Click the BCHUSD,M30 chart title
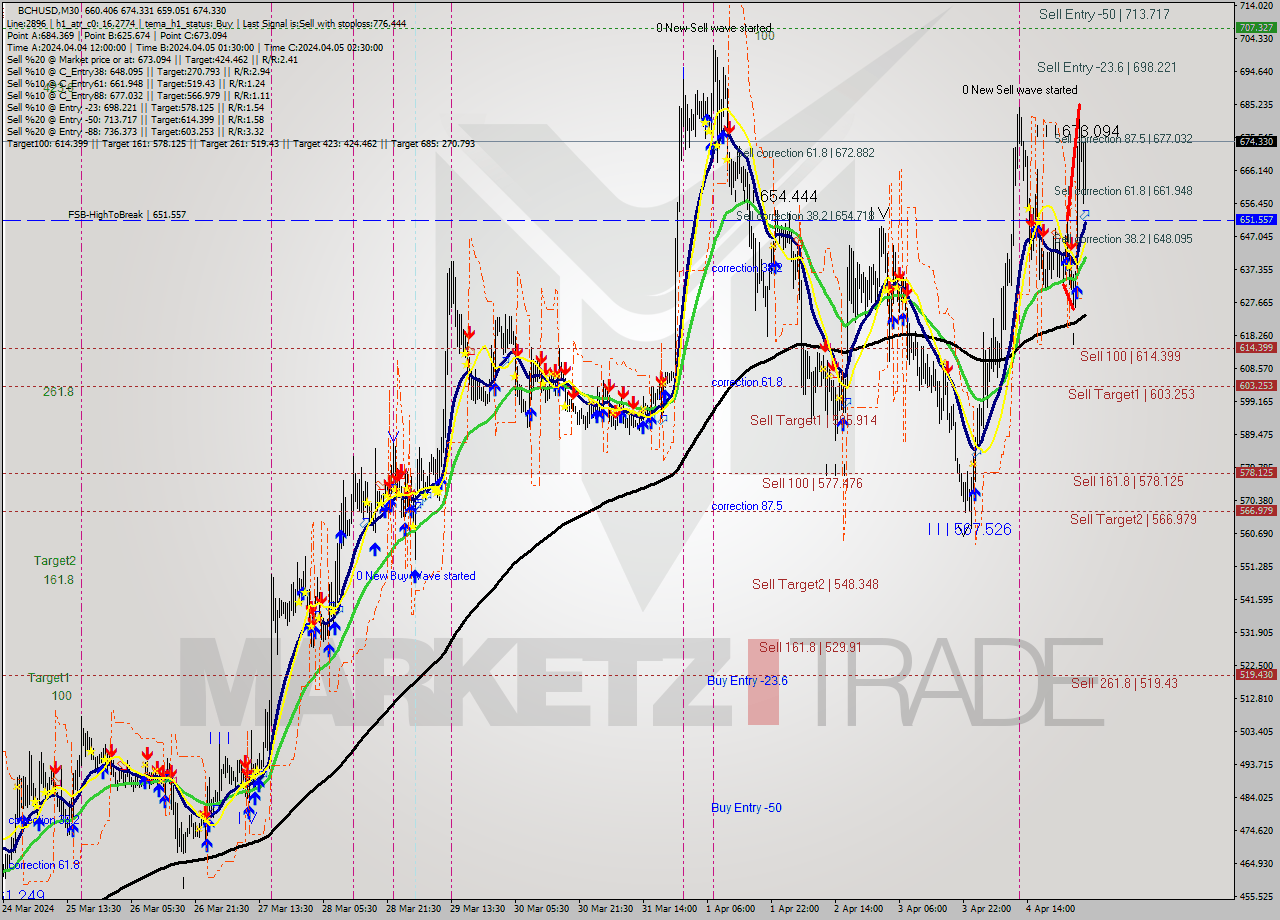This screenshot has height=920, width=1280. tap(48, 10)
